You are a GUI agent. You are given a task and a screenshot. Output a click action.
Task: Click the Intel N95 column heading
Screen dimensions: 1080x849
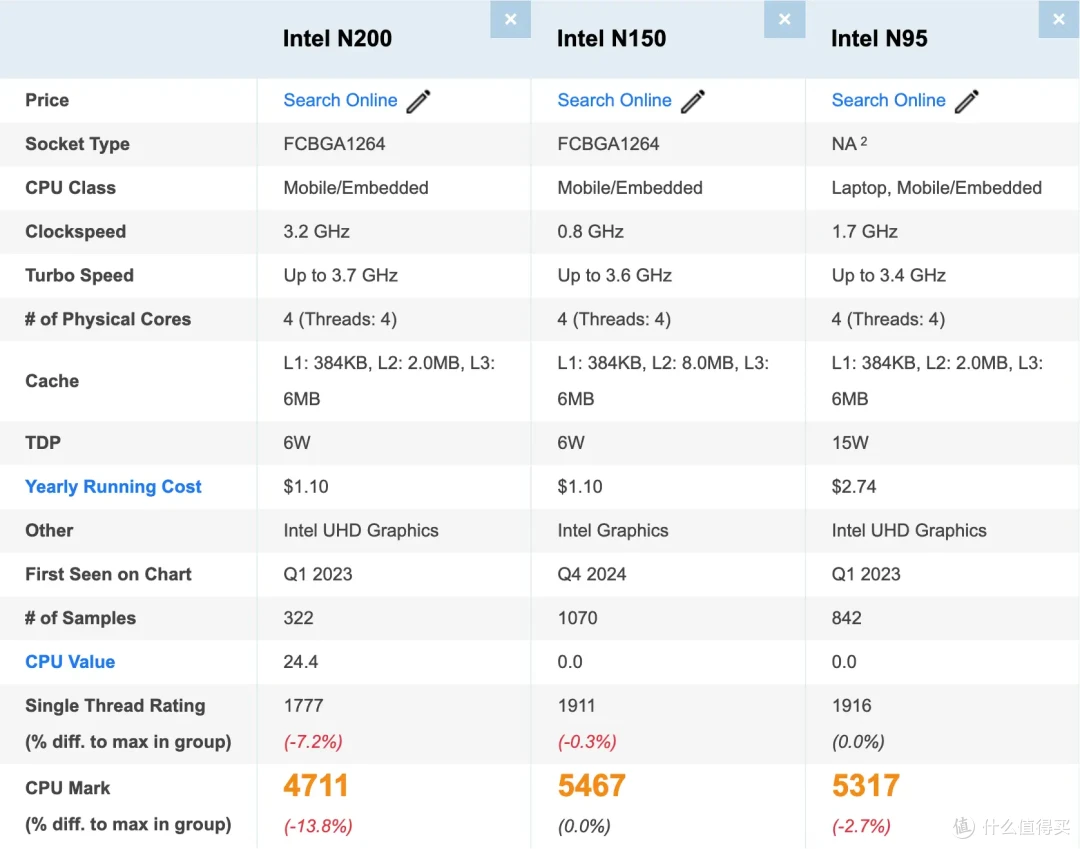pos(880,39)
